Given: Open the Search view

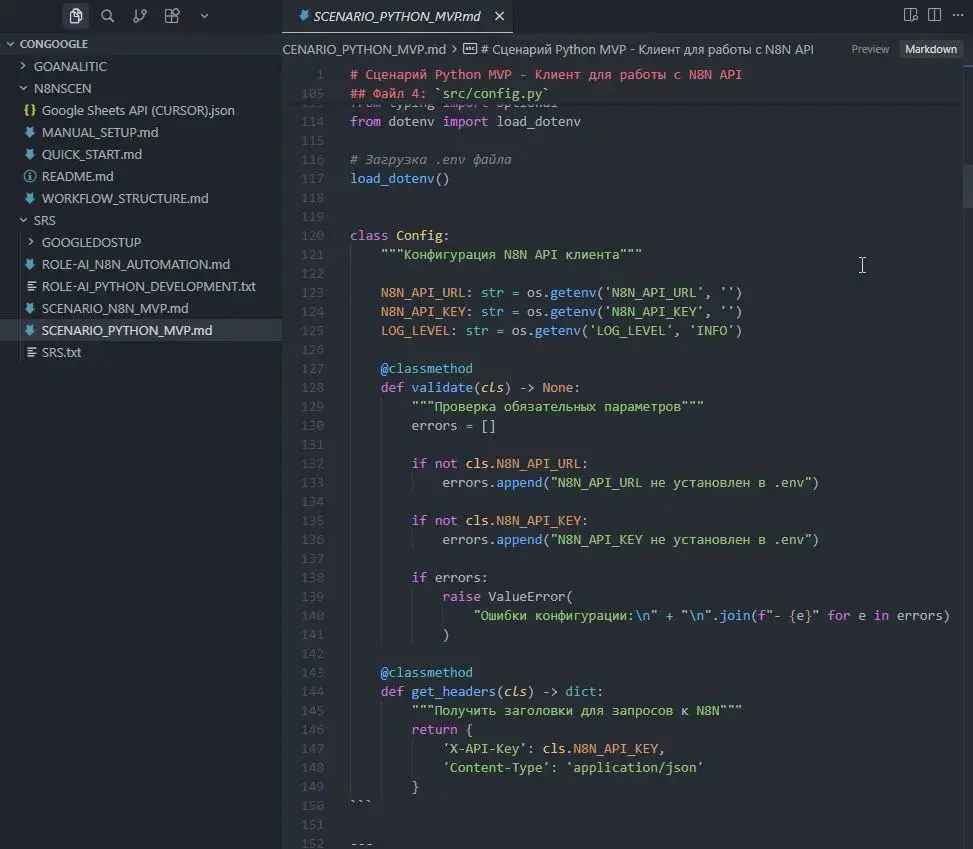Looking at the screenshot, I should 107,15.
